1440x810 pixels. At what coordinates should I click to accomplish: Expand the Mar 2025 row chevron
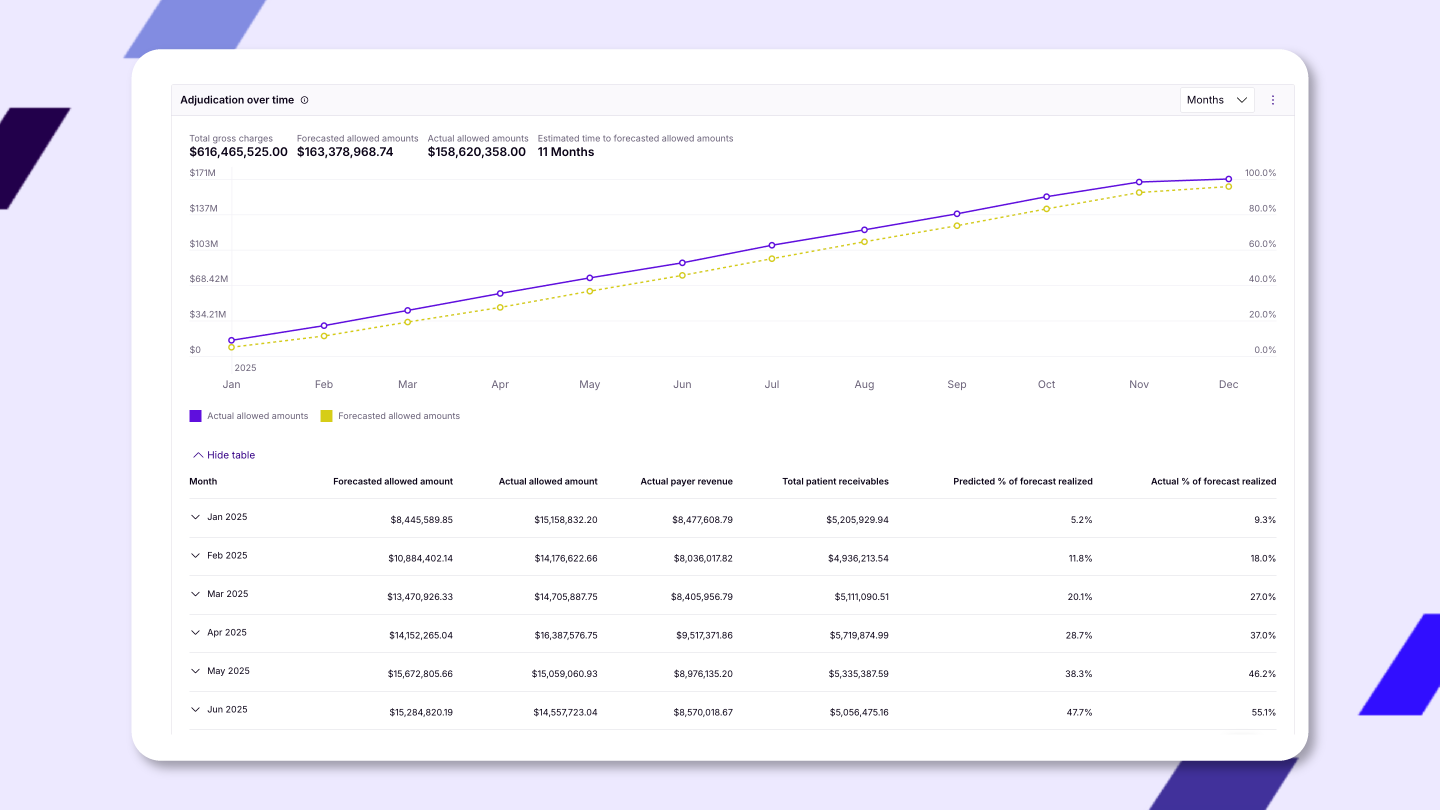[195, 594]
